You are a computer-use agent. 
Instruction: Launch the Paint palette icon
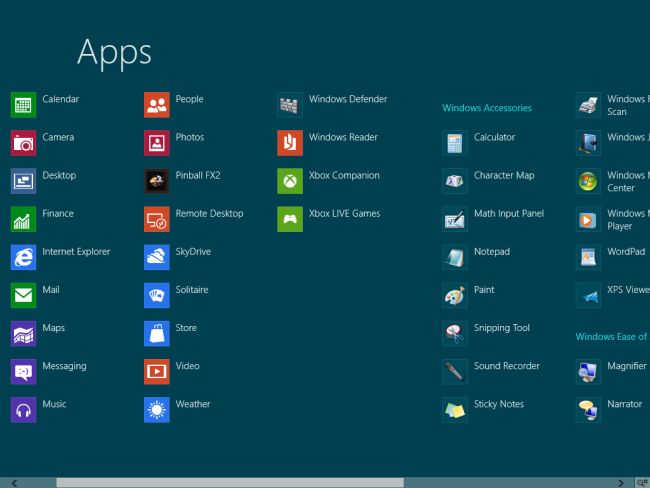click(455, 296)
